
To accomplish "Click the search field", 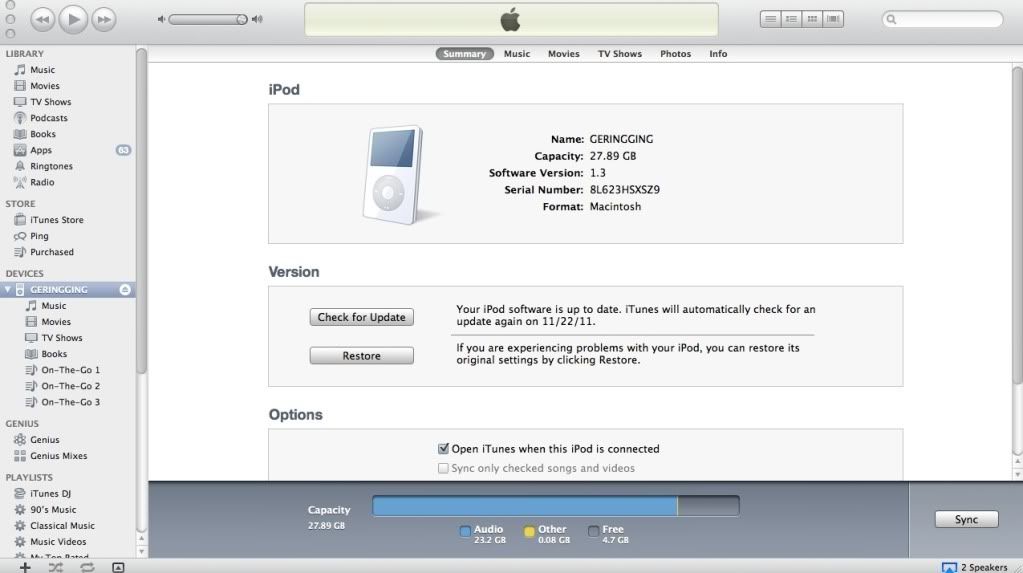I will click(x=943, y=20).
